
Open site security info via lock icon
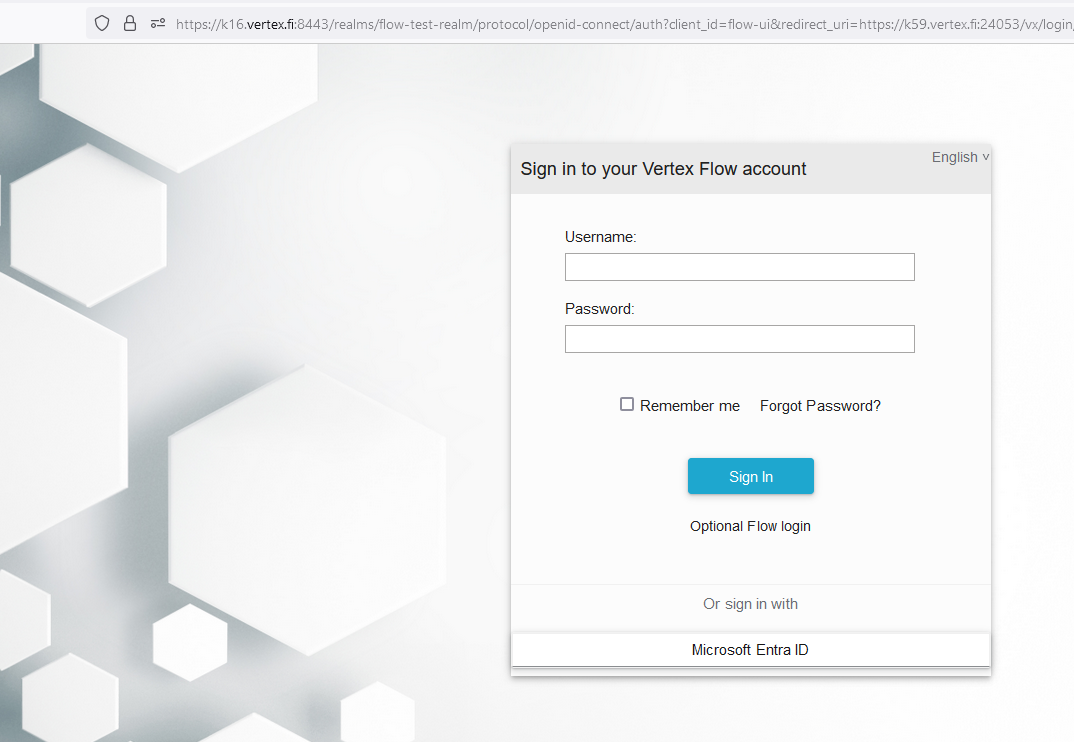coord(130,23)
